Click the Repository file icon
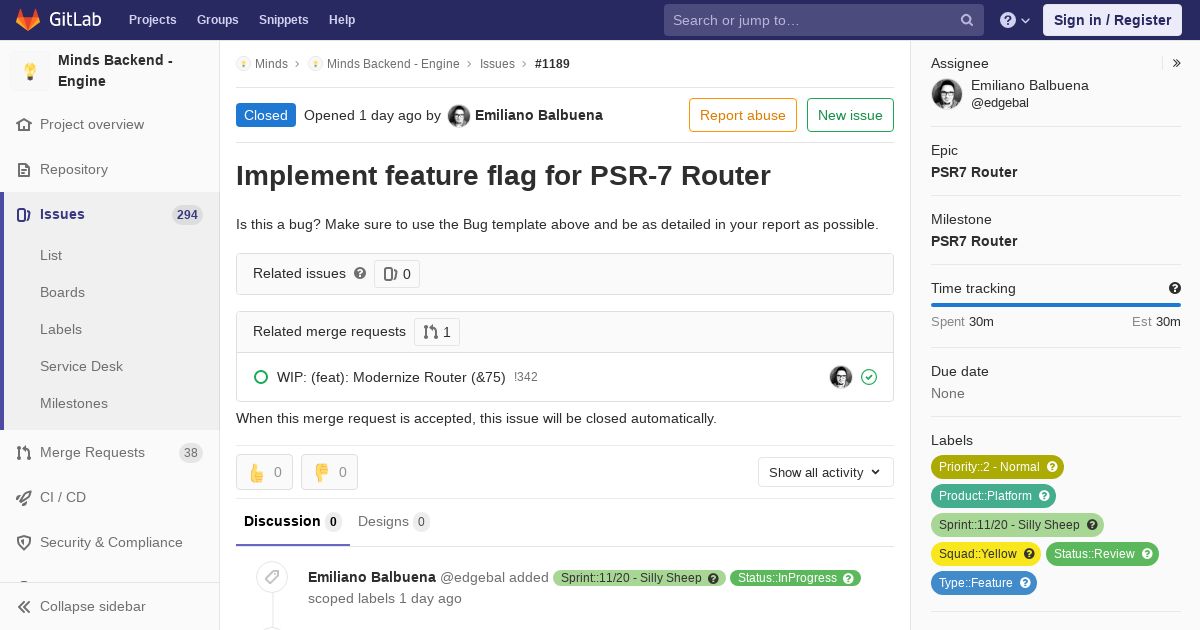The width and height of the screenshot is (1200, 630). (24, 170)
